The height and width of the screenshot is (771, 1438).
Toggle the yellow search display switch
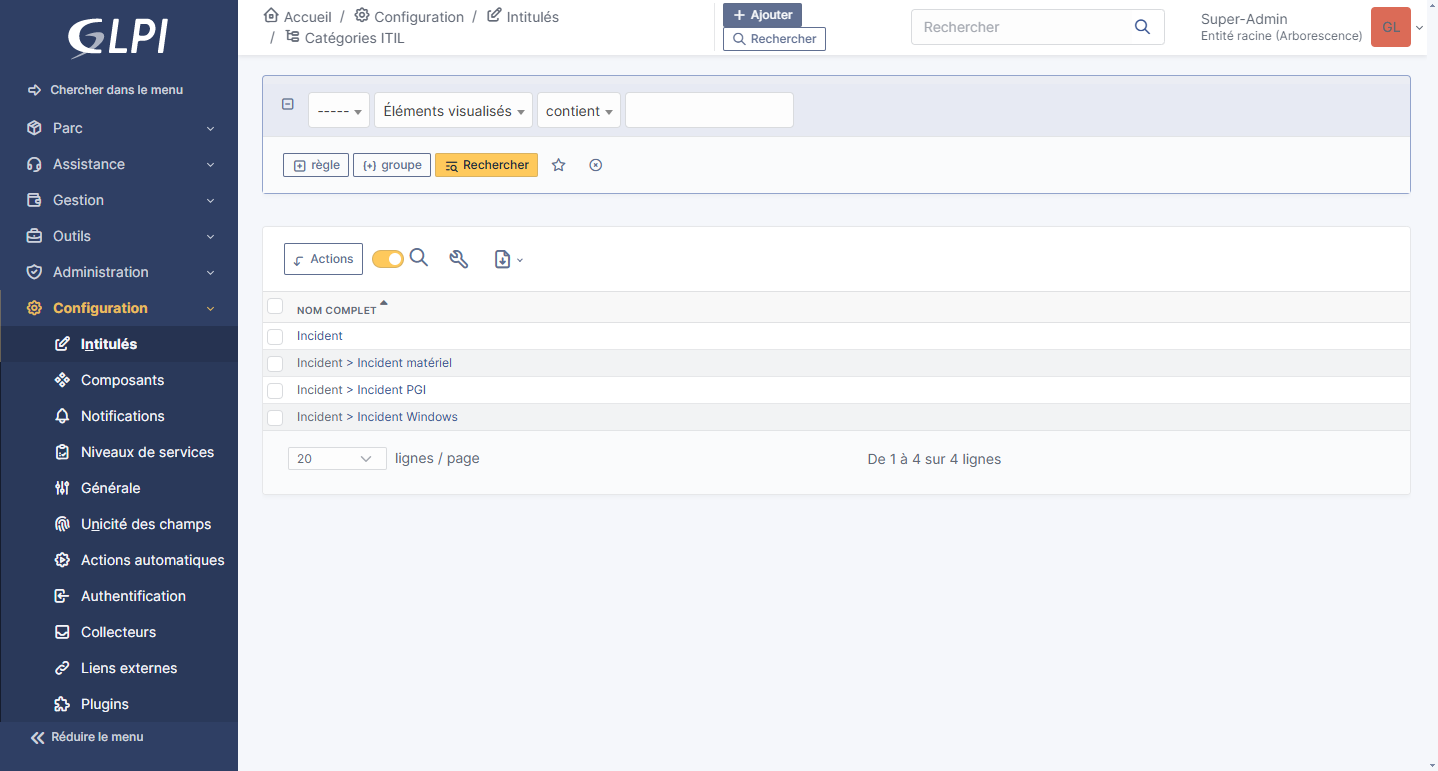point(387,259)
